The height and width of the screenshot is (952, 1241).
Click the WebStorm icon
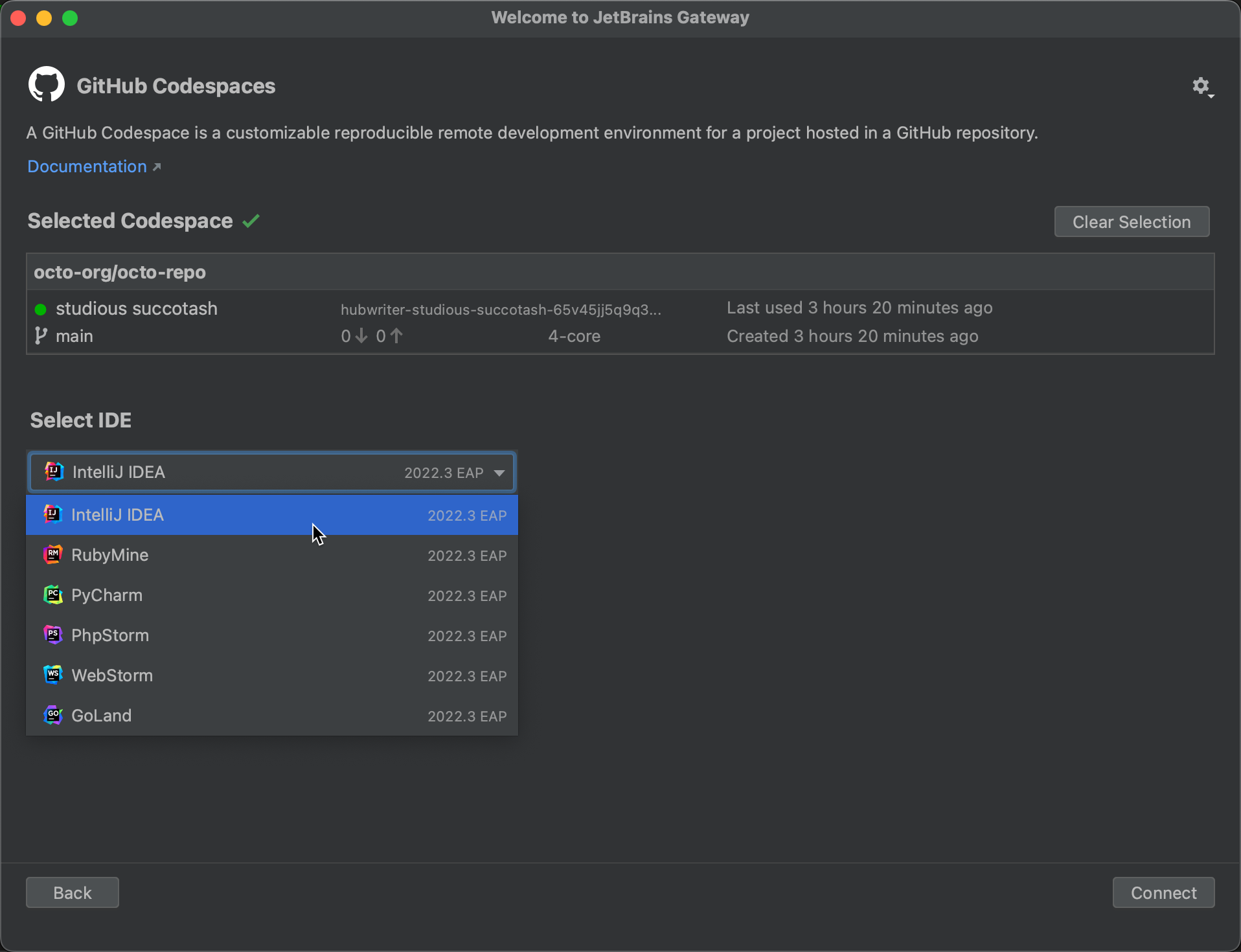coord(52,675)
